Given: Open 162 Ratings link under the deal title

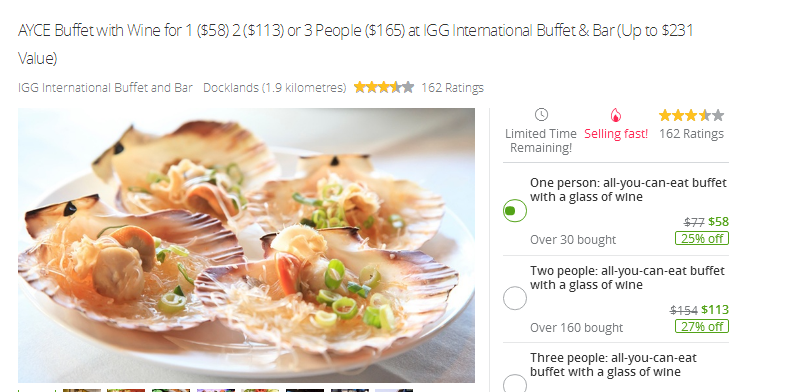Looking at the screenshot, I should tap(452, 88).
